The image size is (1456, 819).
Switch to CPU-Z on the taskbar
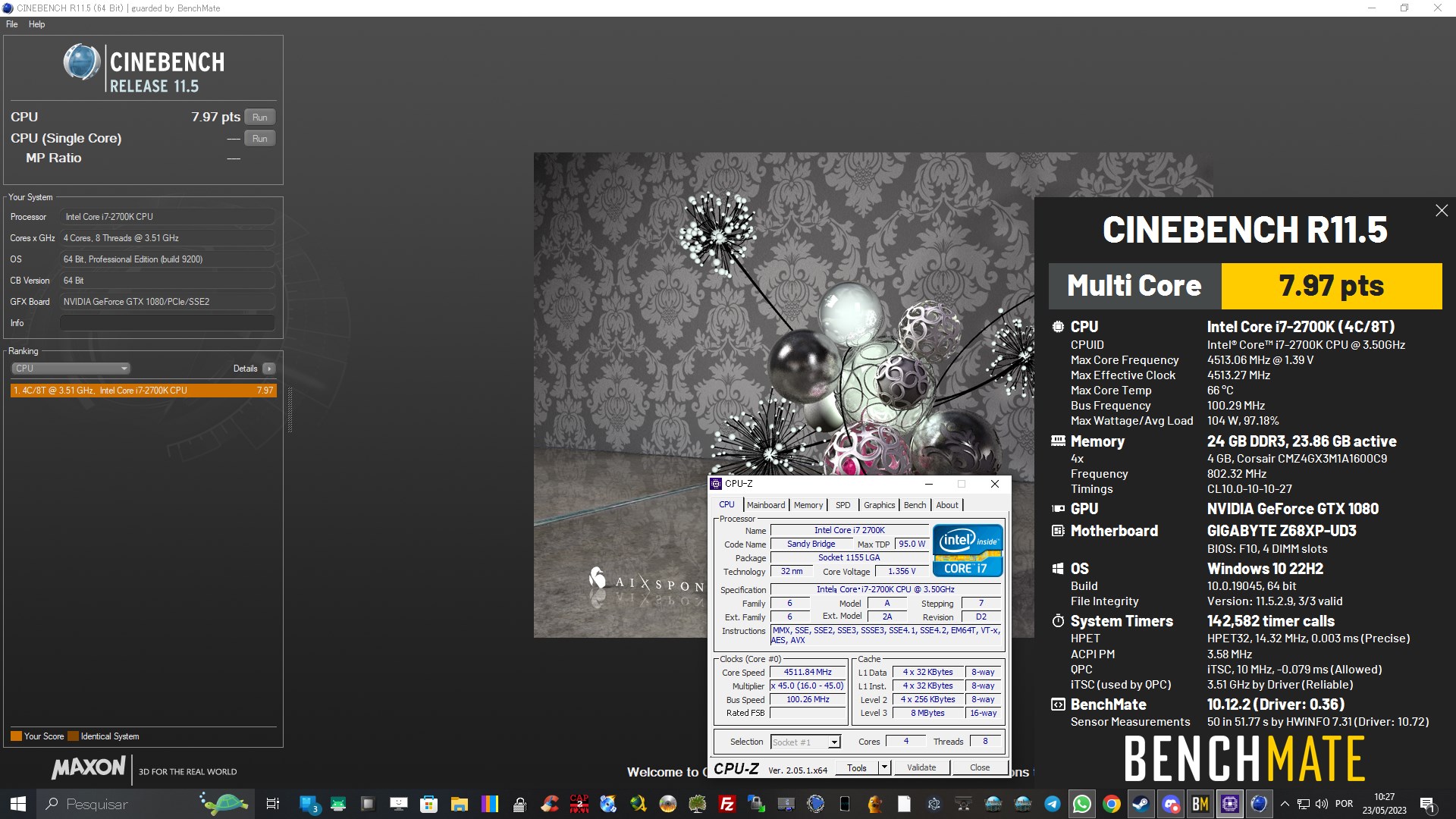click(1230, 804)
